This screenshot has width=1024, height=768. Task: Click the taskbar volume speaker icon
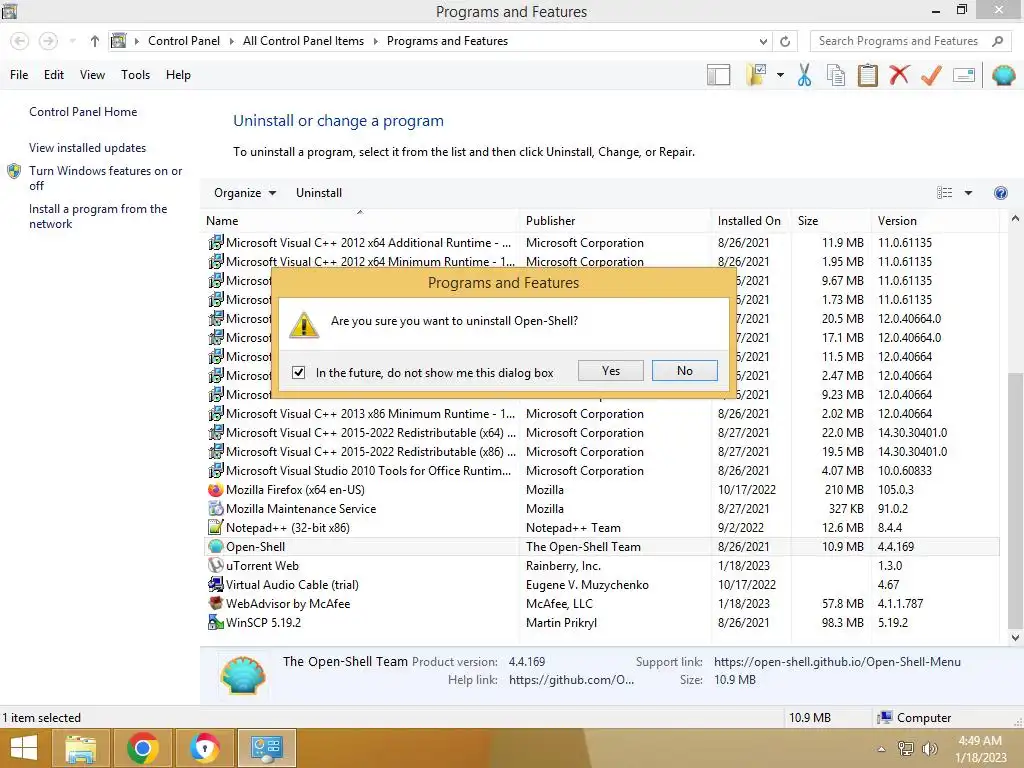coord(929,748)
